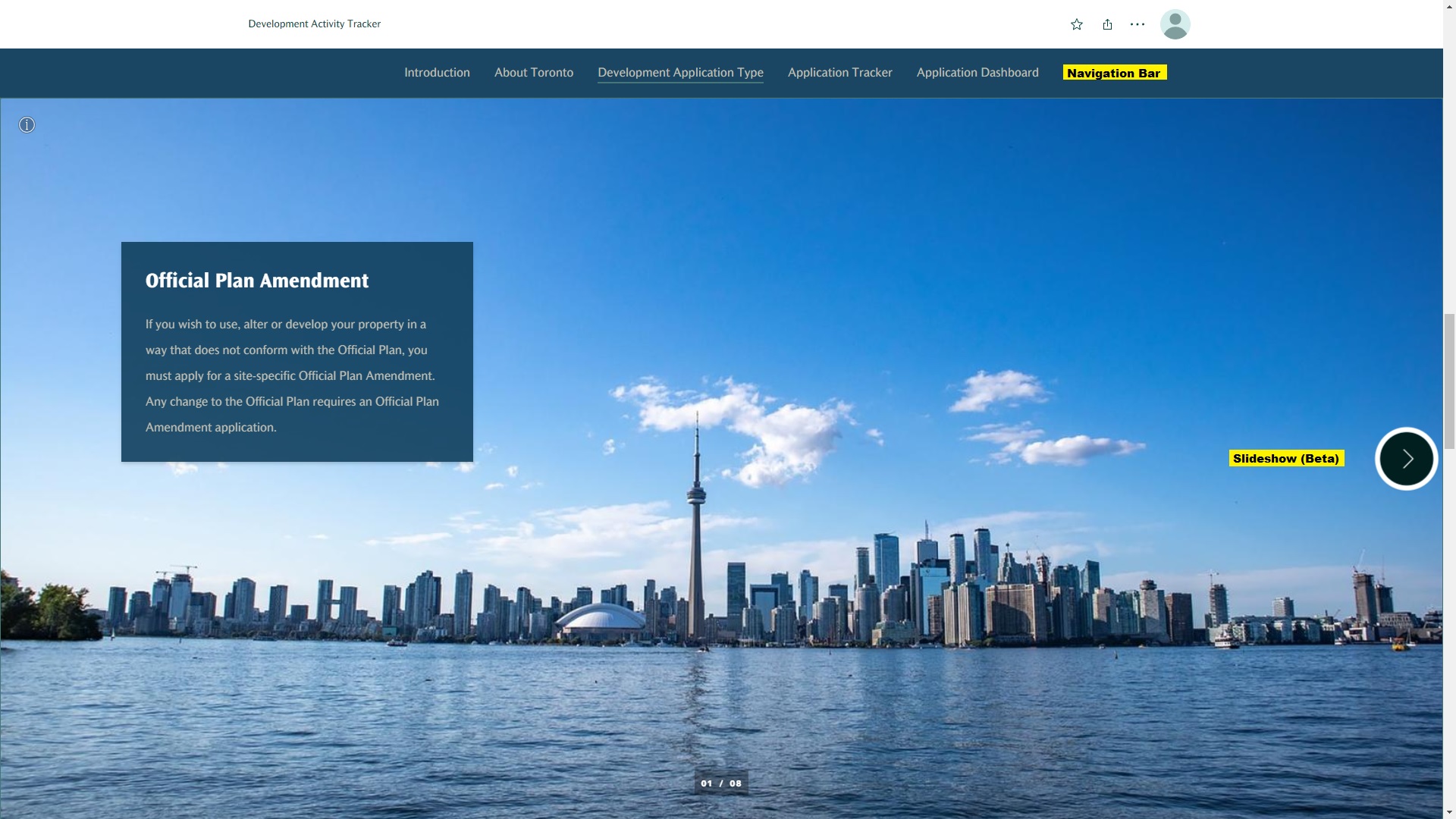Expand the slideshow pagination indicator
The width and height of the screenshot is (1456, 819).
[720, 783]
